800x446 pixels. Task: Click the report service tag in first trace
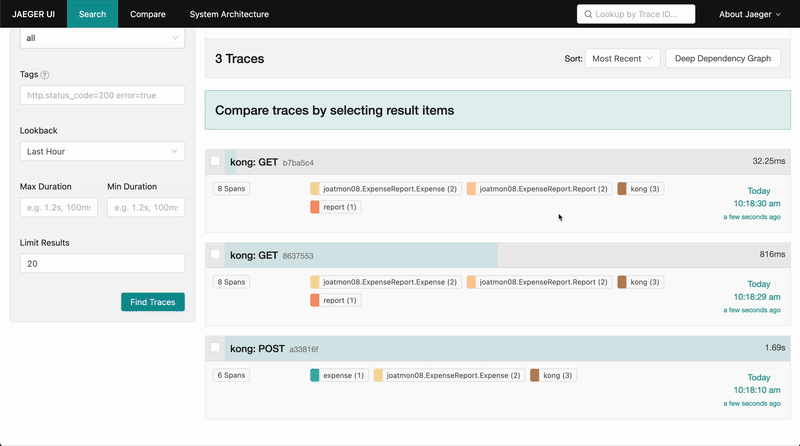[335, 207]
